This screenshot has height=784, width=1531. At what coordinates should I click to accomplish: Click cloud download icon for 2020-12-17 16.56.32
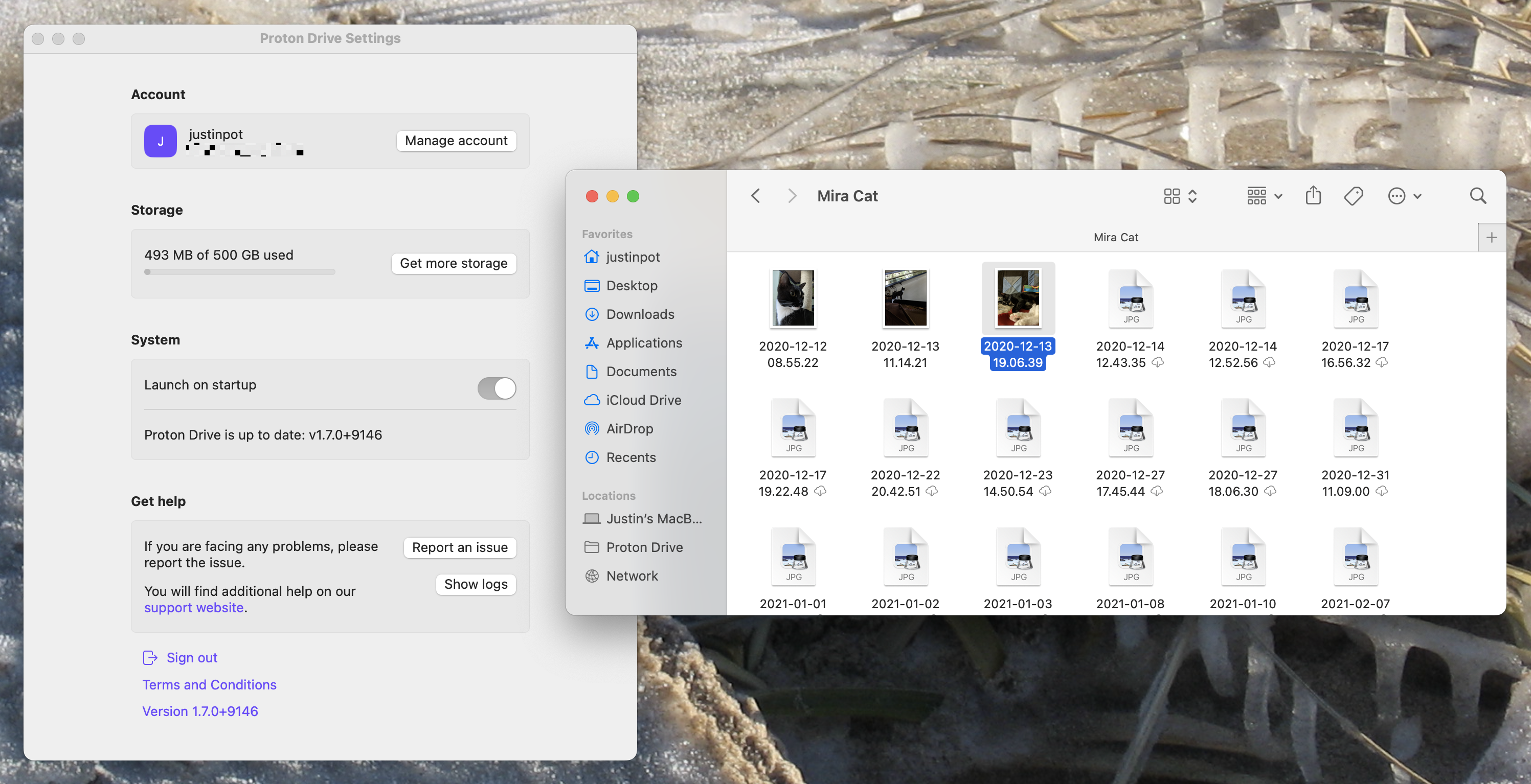point(1382,362)
